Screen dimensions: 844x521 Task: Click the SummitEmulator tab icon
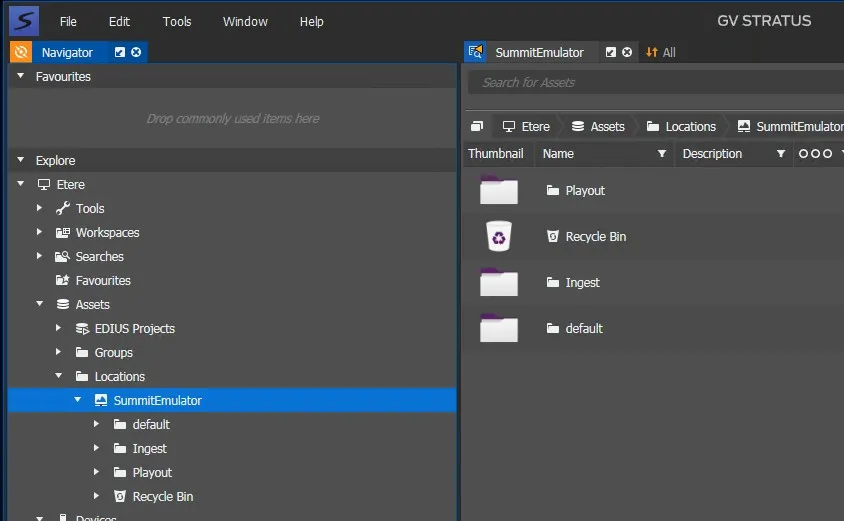click(477, 52)
